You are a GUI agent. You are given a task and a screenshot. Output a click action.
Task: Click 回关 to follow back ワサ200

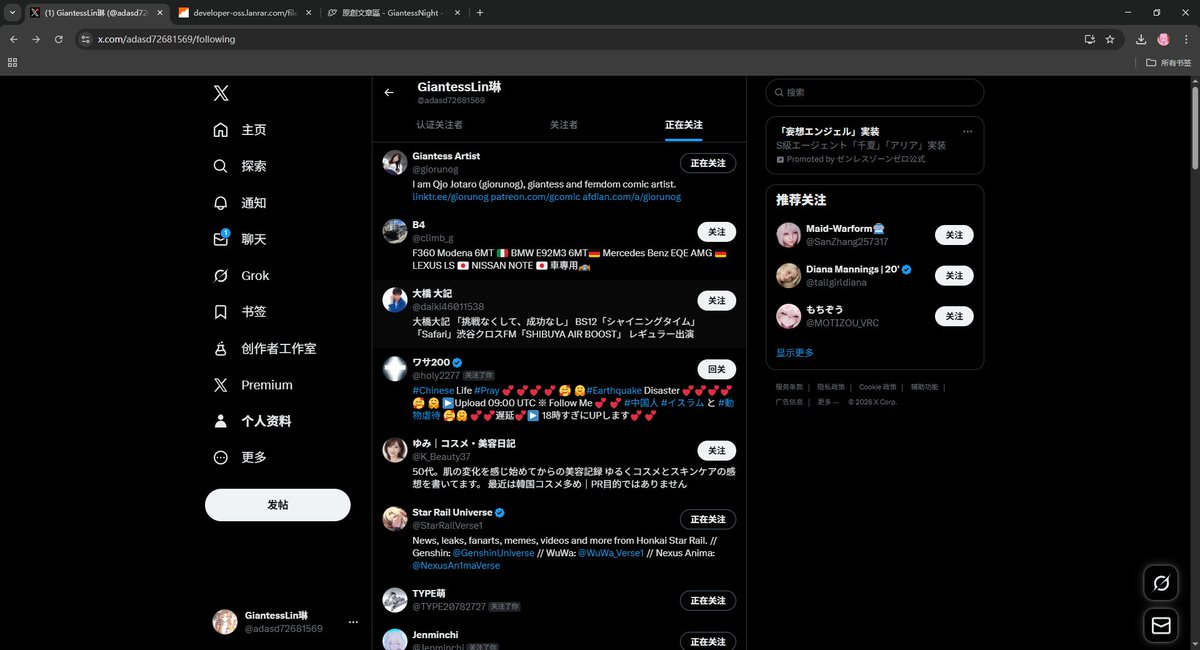pos(716,369)
